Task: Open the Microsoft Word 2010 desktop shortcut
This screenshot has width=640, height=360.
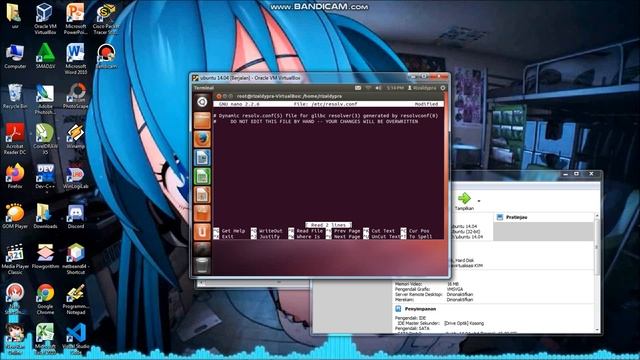Action: [x=76, y=58]
